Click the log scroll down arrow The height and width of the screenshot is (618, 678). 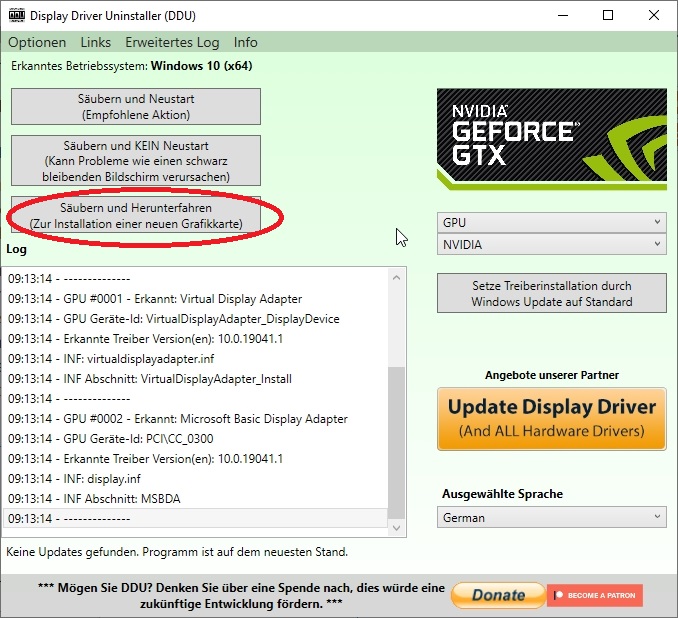tap(397, 528)
